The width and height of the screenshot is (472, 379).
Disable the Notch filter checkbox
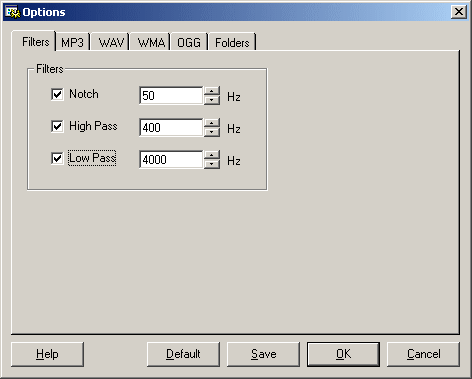(57, 94)
